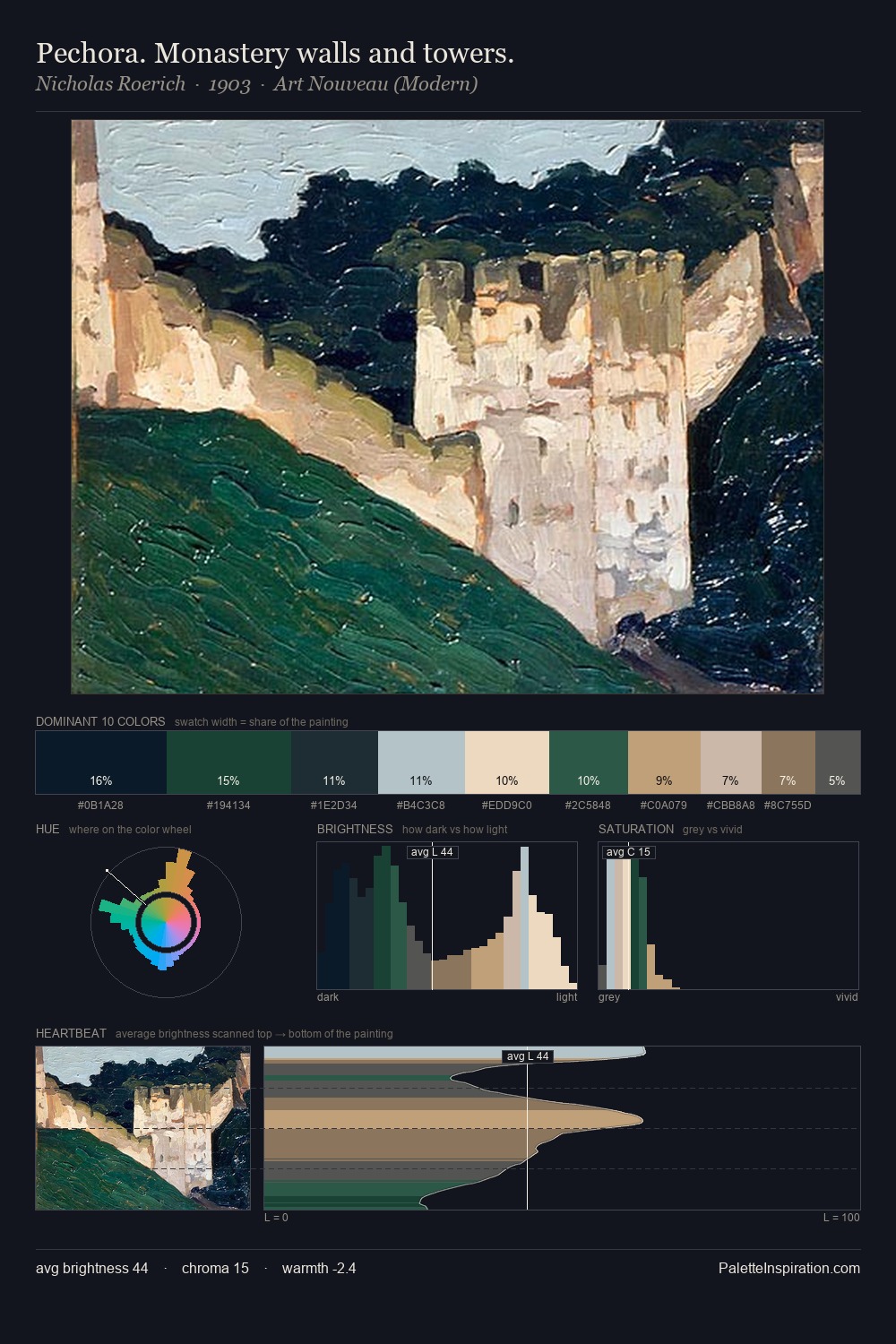Click the main painting image
The image size is (896, 1344).
pos(447,407)
